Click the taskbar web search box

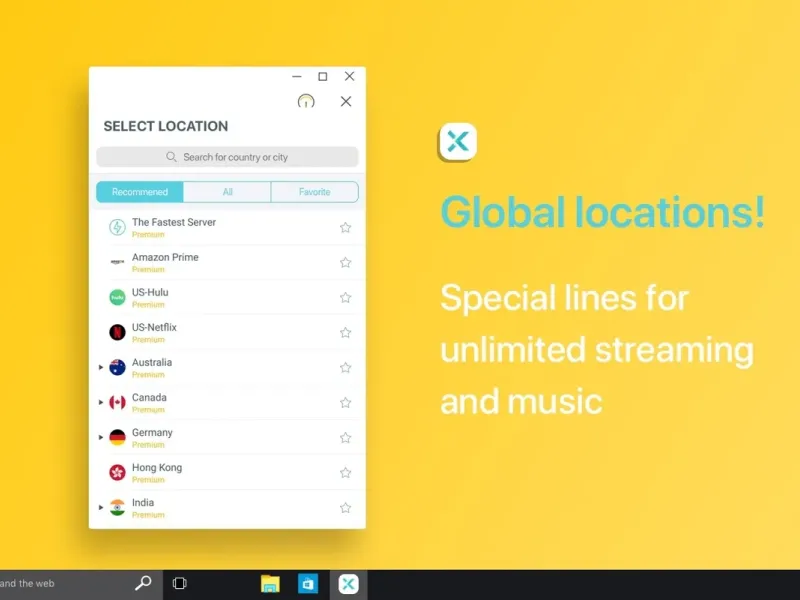pos(81,584)
